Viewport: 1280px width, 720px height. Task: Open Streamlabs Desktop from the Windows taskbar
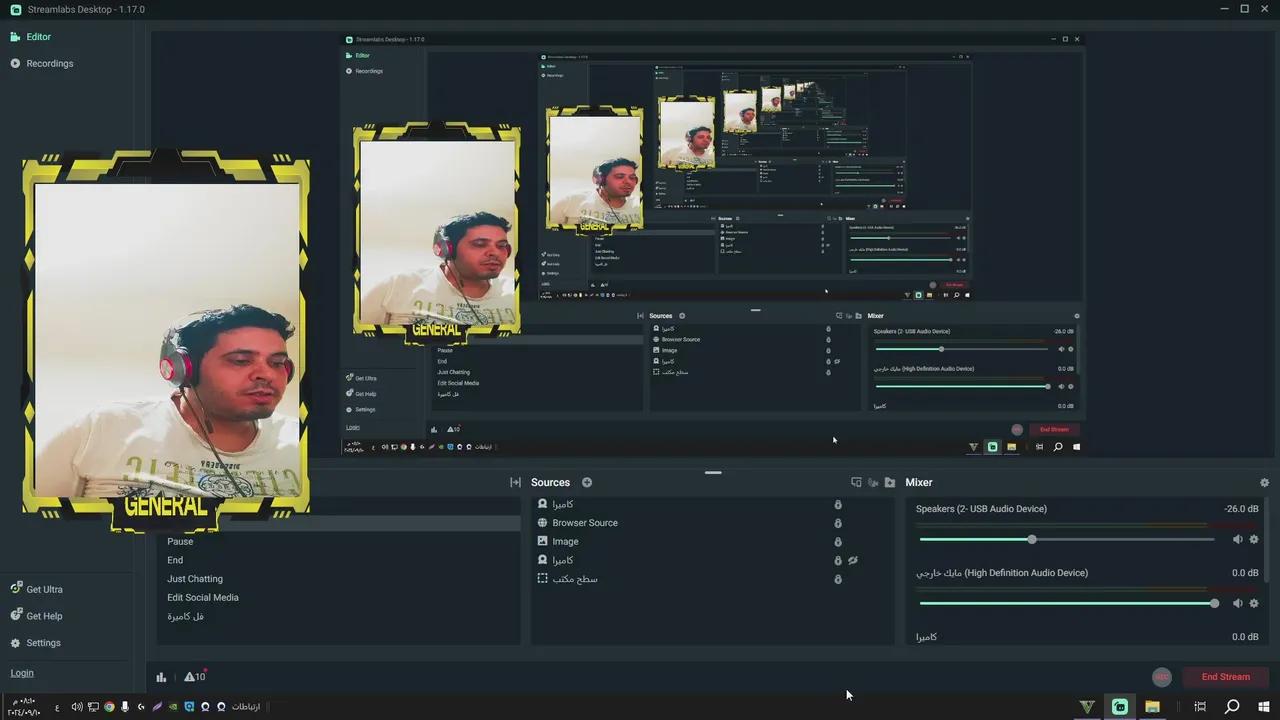click(x=1120, y=707)
